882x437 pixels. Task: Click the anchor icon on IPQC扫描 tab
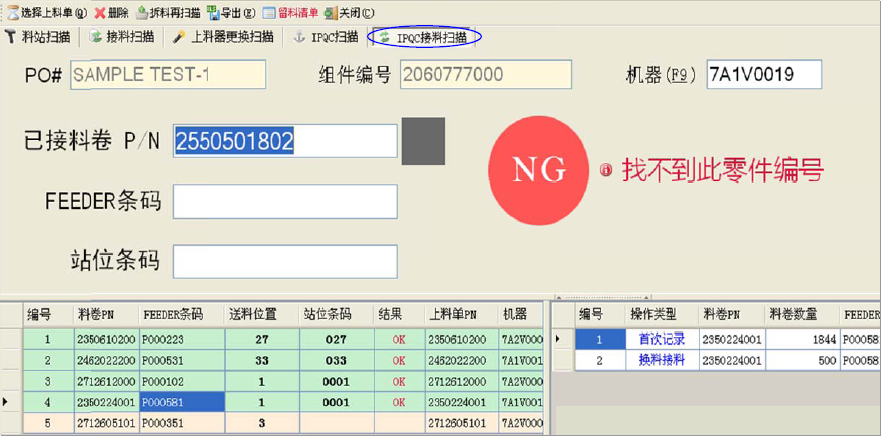pyautogui.click(x=300, y=37)
